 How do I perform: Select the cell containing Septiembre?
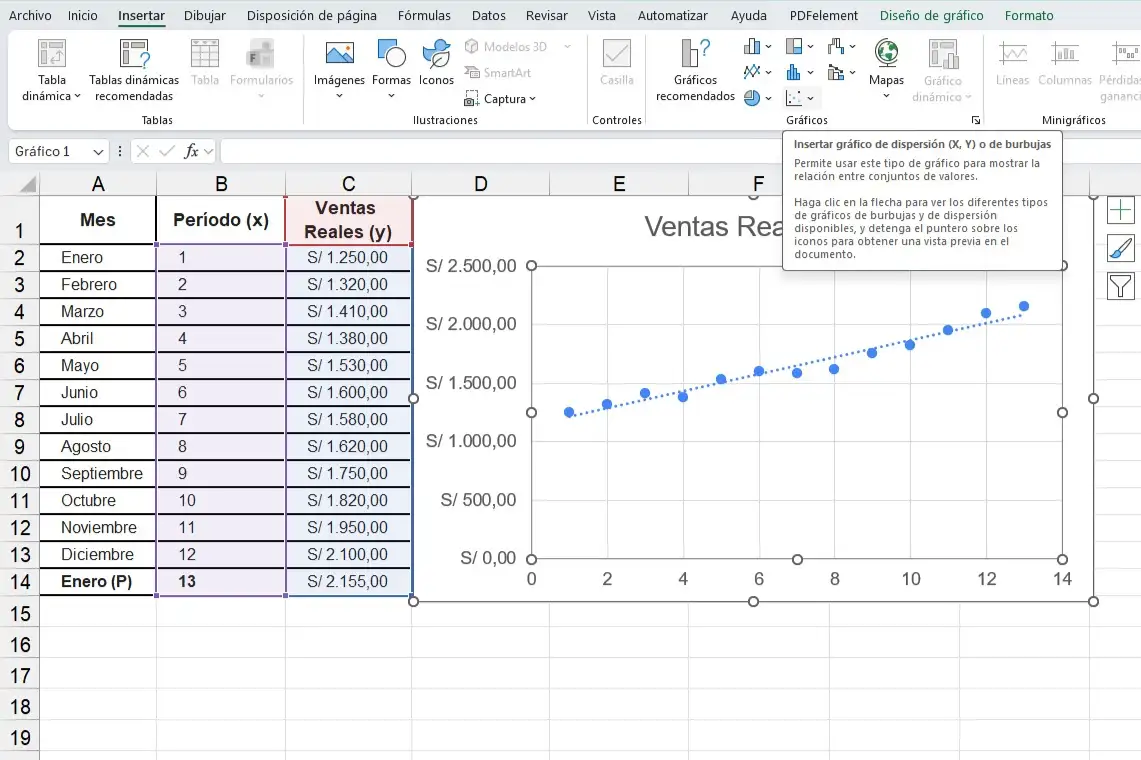(98, 473)
